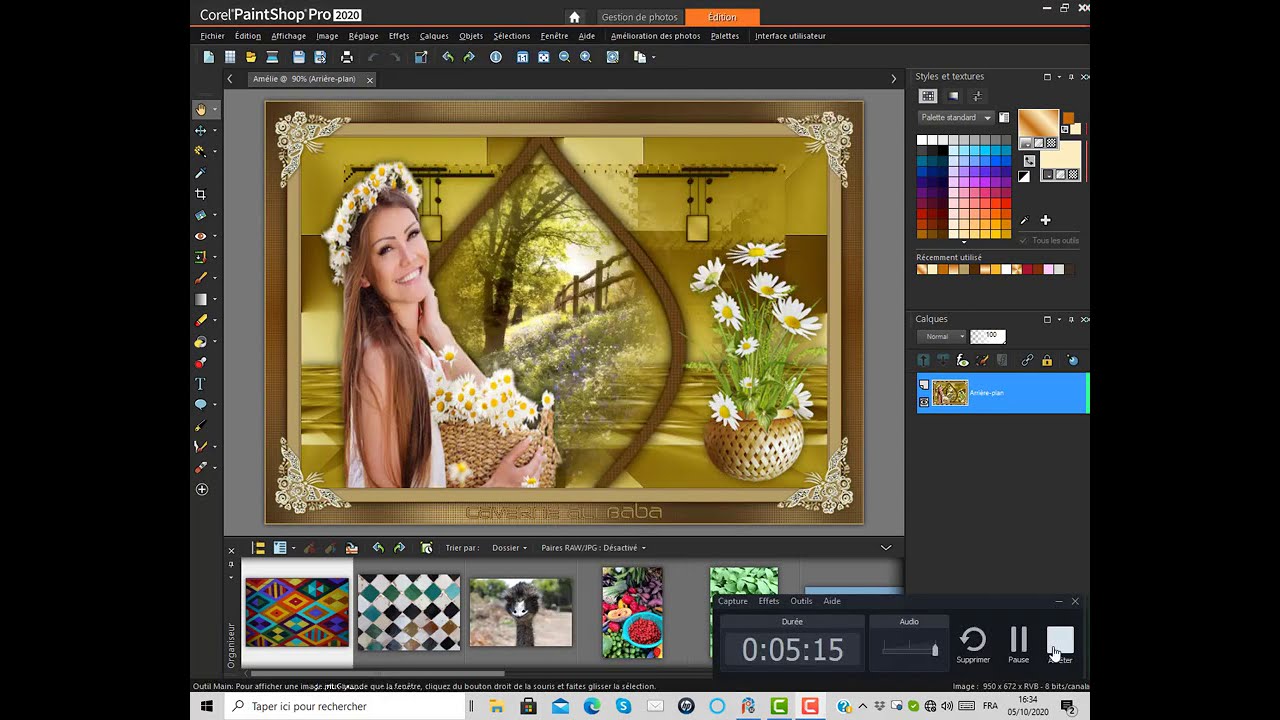1280x720 pixels.
Task: Select the Paint Brush tool
Action: coord(201,278)
